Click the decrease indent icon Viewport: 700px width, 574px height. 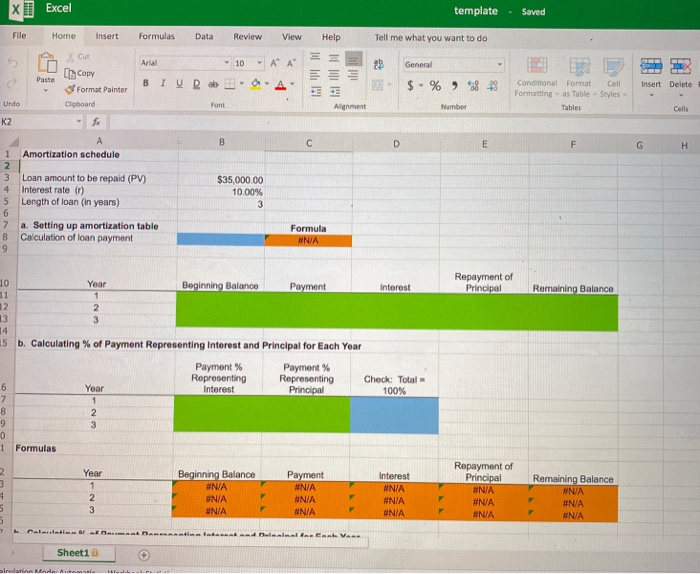[316, 92]
